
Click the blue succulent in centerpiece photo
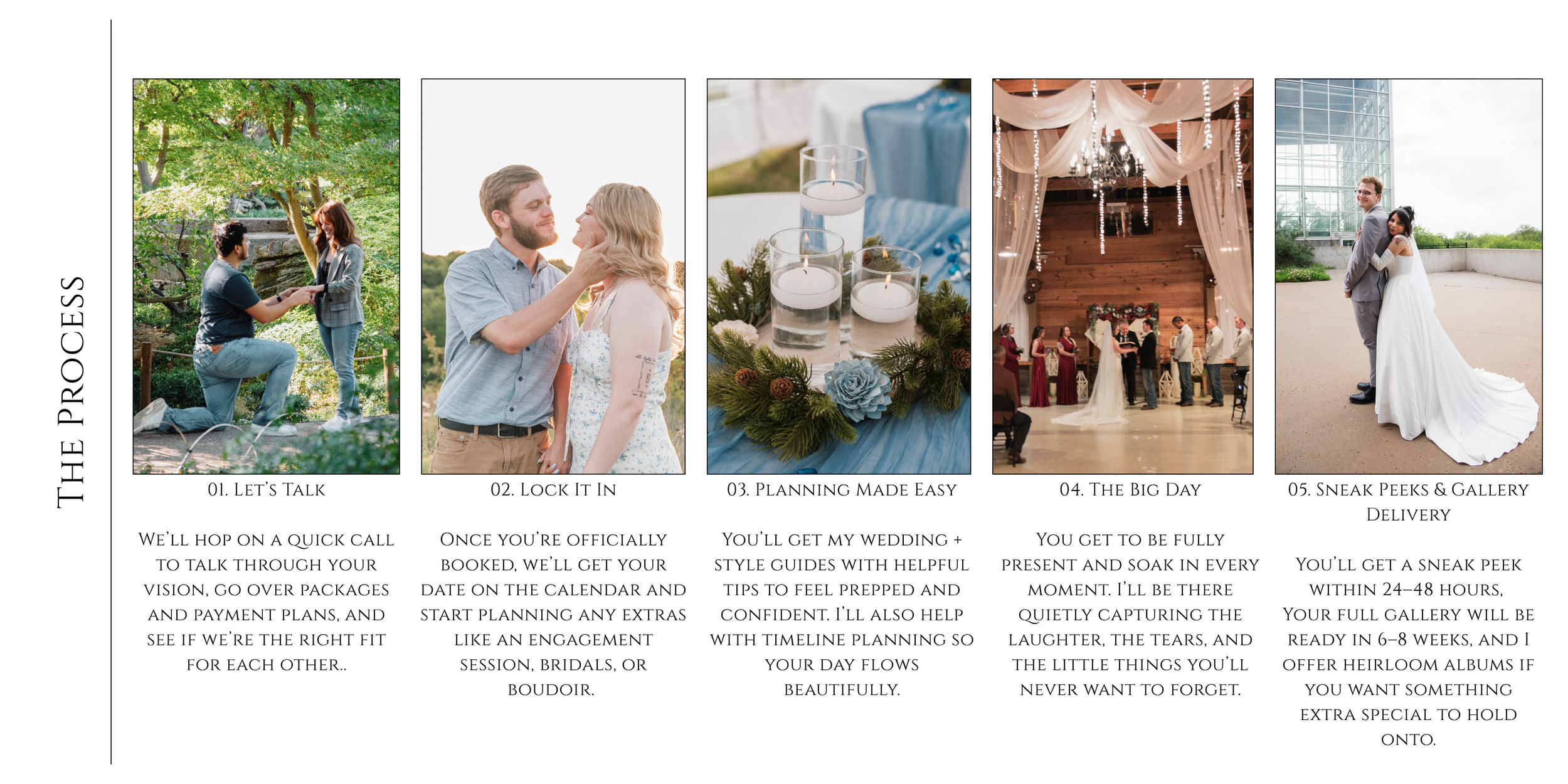coord(857,389)
